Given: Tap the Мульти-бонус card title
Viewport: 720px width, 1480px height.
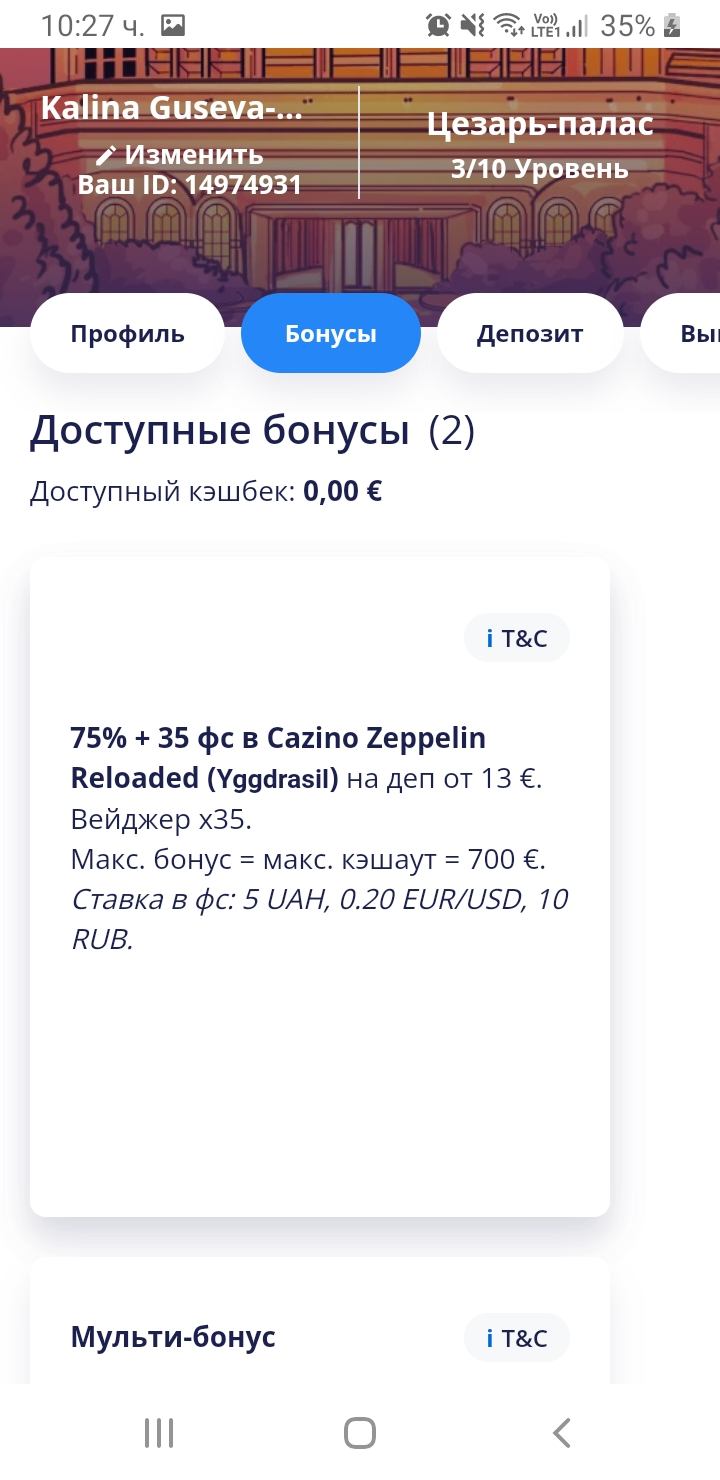Looking at the screenshot, I should 173,1337.
